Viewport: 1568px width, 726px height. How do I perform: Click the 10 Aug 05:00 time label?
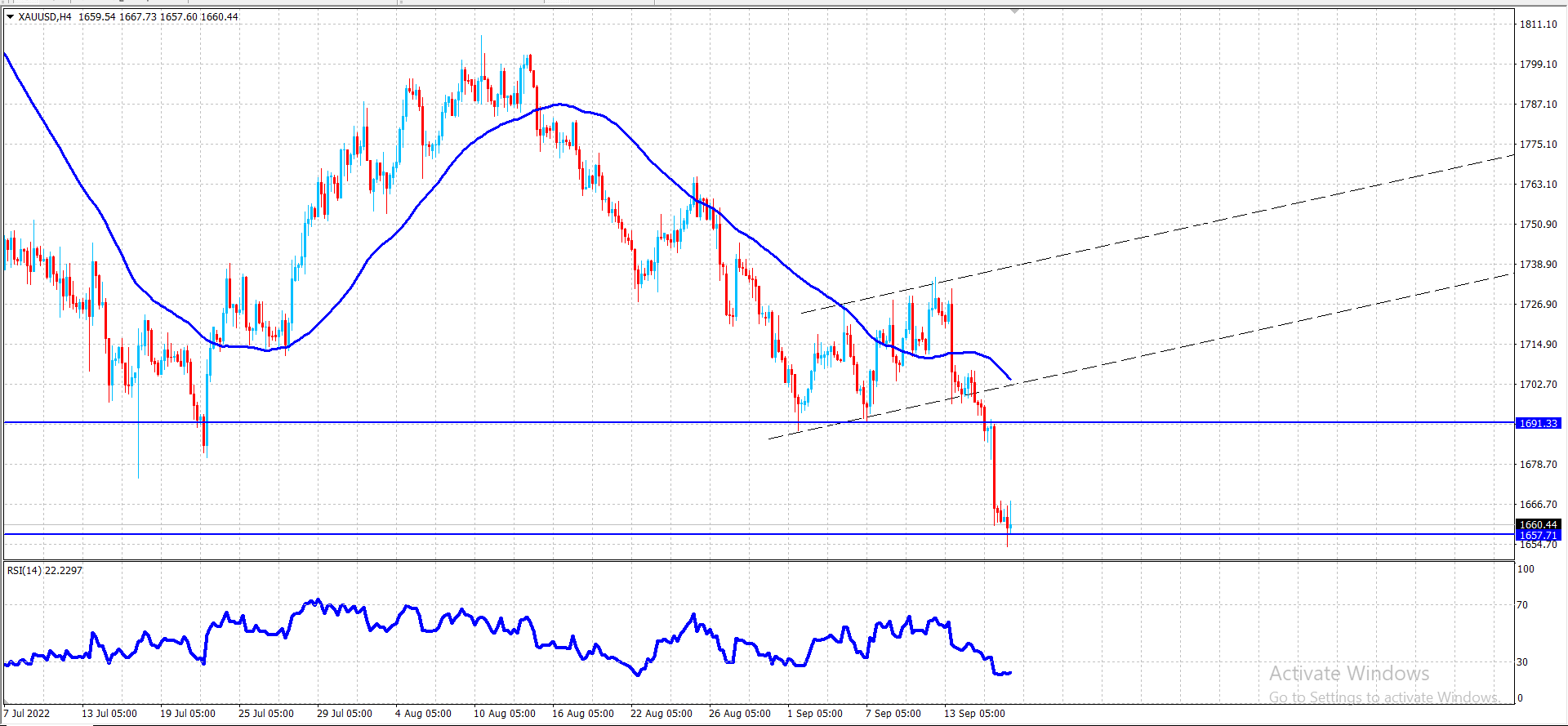(505, 714)
